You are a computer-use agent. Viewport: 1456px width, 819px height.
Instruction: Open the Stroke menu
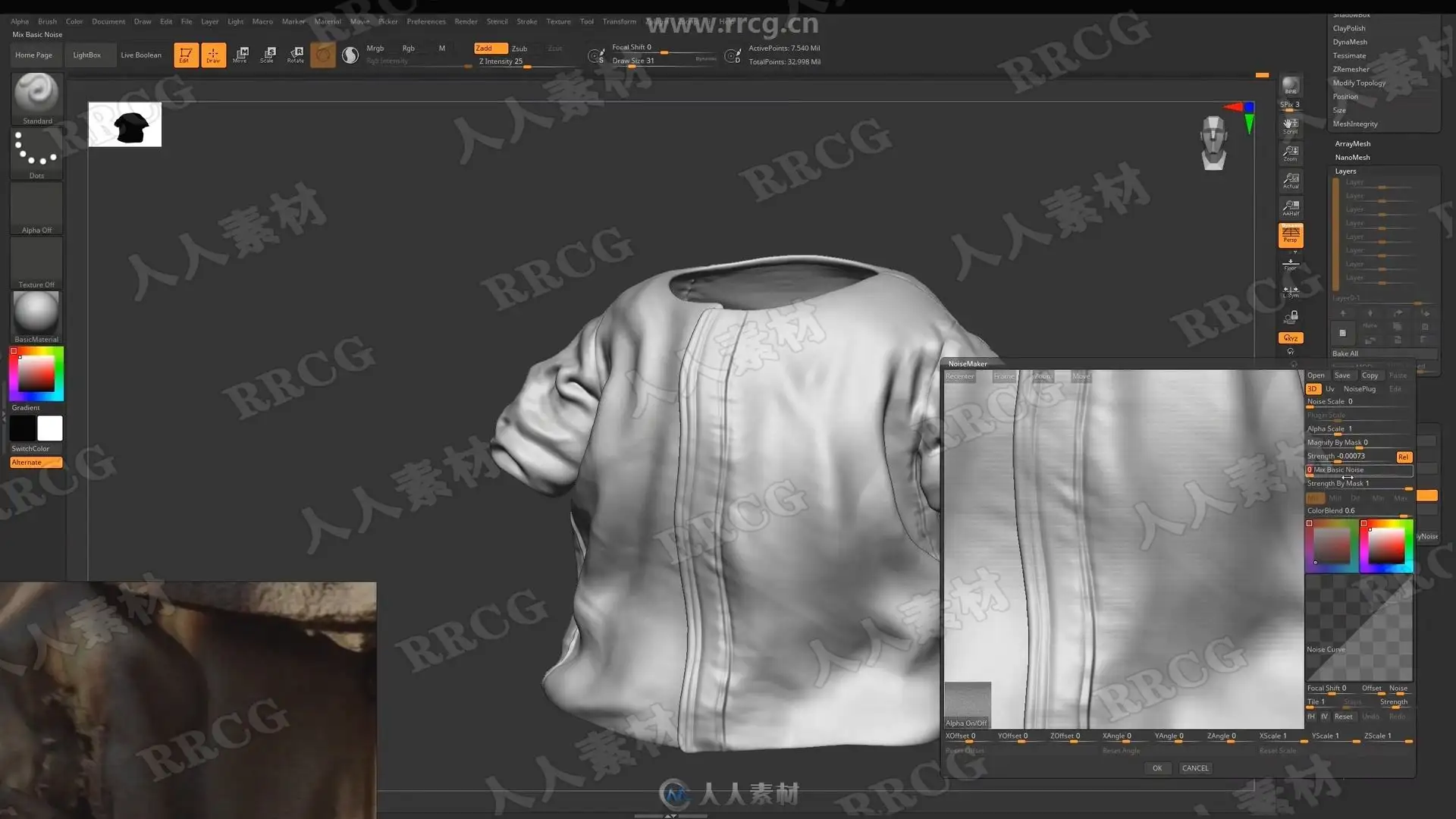click(x=526, y=21)
